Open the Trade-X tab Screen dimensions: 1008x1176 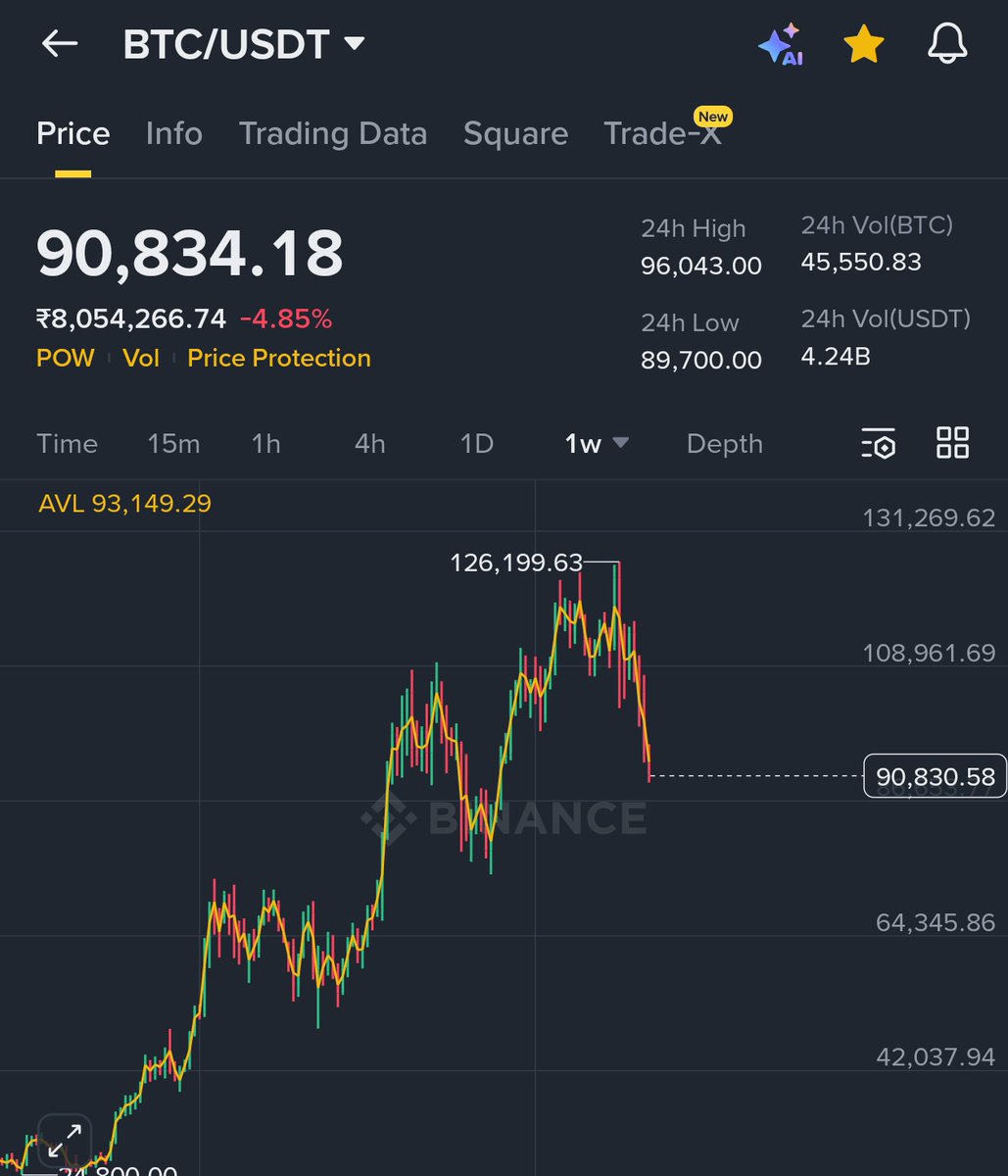(663, 133)
